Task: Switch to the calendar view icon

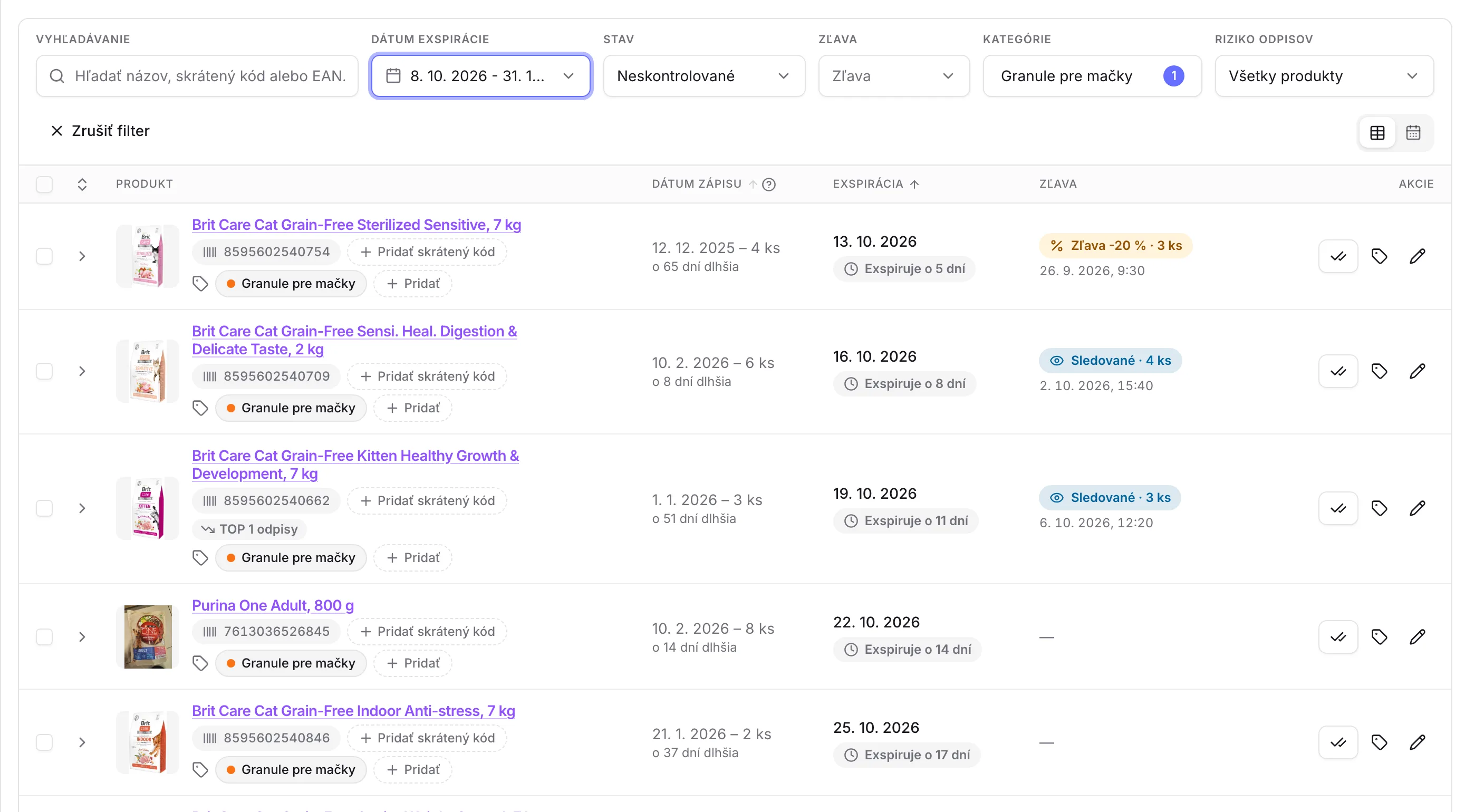Action: coord(1413,132)
